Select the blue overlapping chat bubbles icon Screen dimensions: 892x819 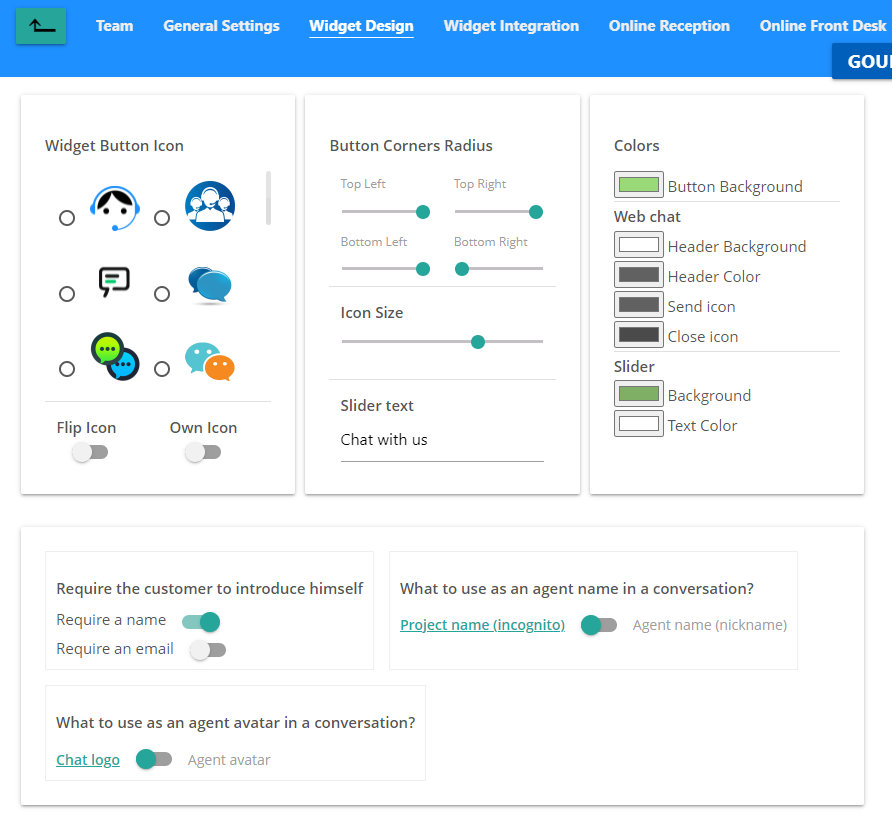162,294
